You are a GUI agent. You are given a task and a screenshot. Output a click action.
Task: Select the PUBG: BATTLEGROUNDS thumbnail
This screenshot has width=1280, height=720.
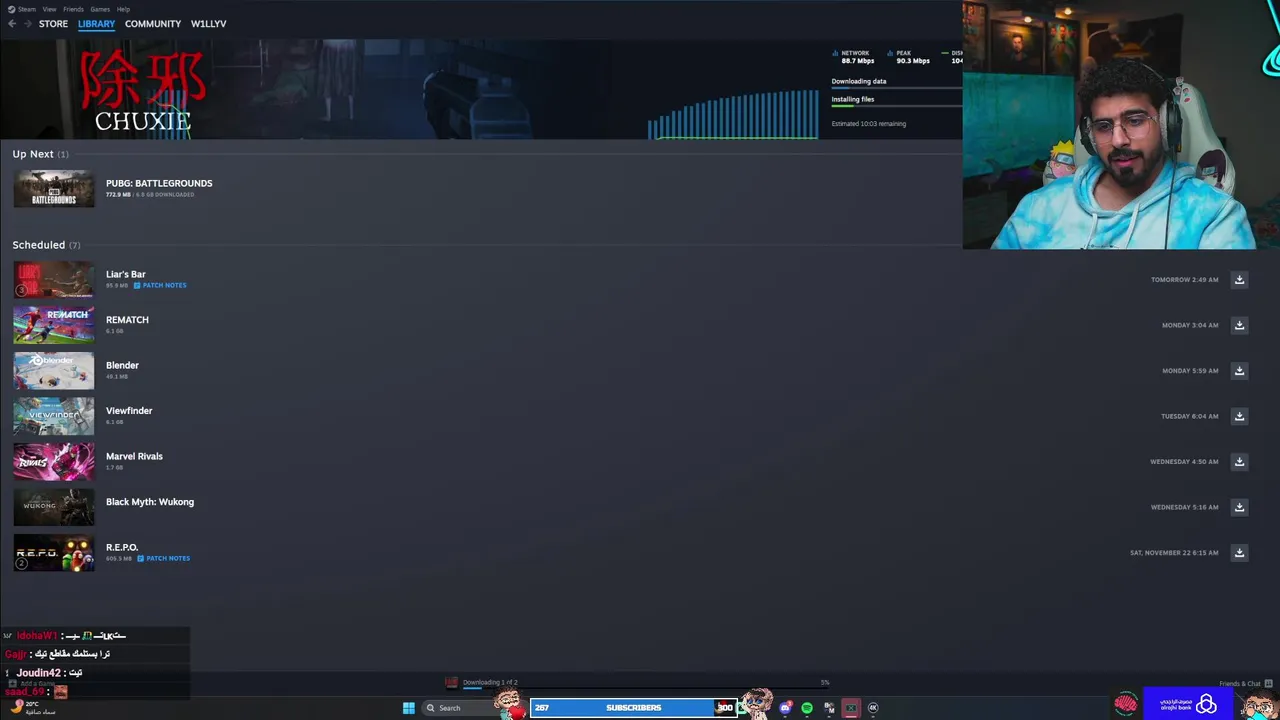[x=54, y=189]
